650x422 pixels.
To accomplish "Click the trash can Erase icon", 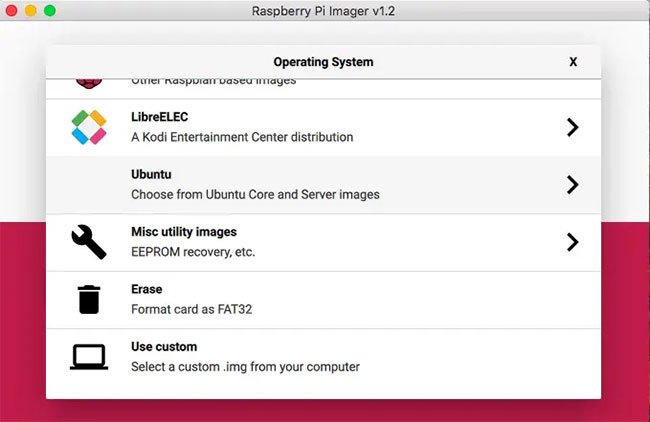I will [89, 299].
